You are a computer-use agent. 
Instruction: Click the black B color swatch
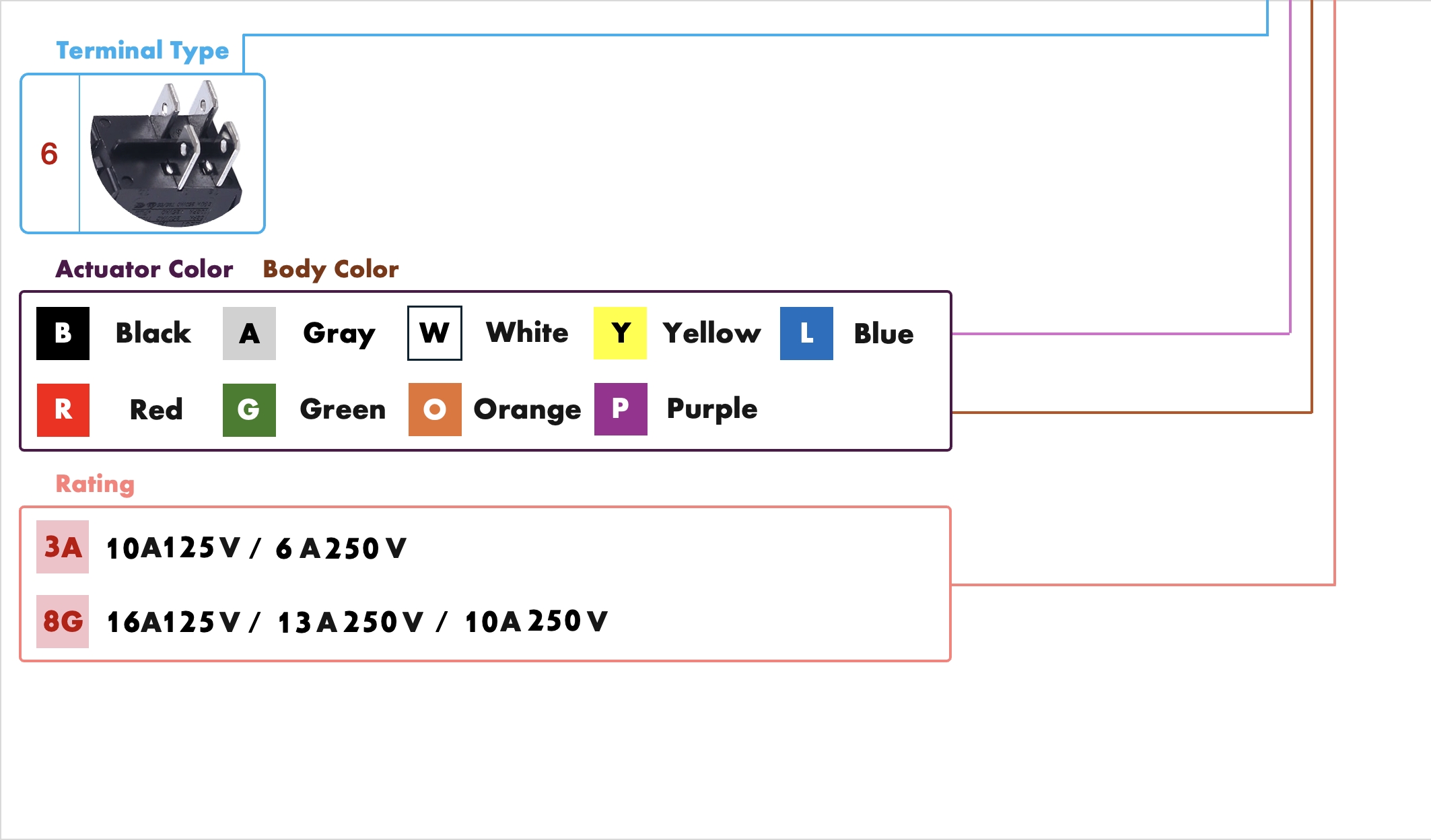(x=63, y=333)
